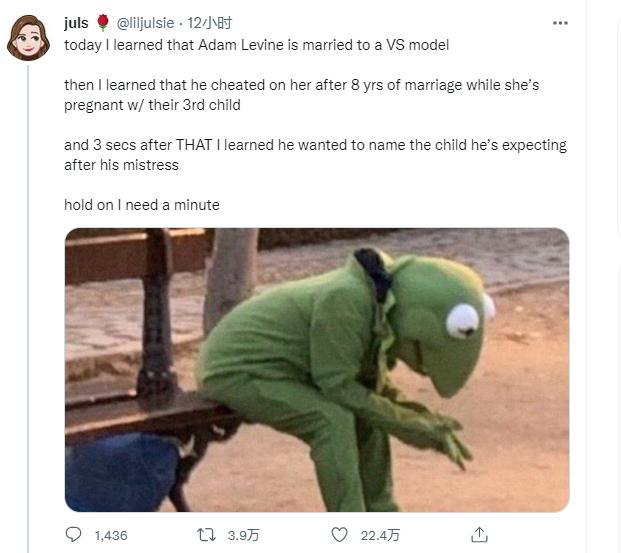Click Kermit's white eye in the photo
621x553 pixels.
463,321
